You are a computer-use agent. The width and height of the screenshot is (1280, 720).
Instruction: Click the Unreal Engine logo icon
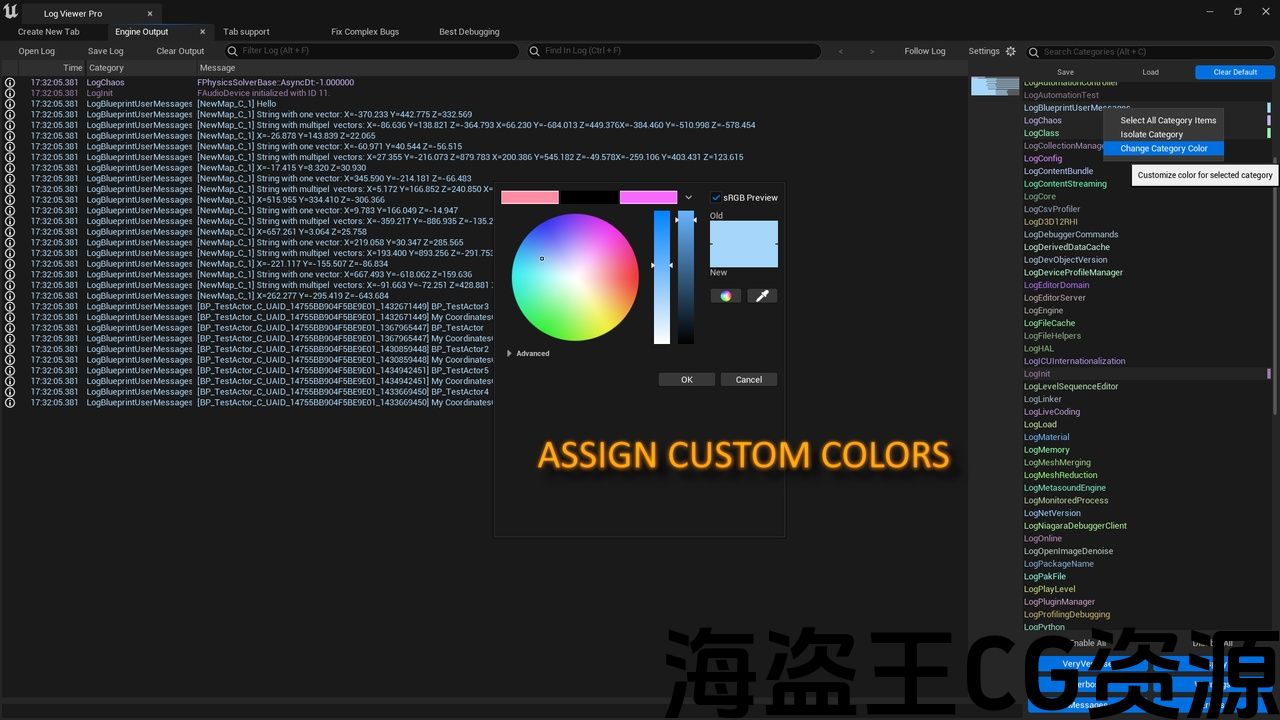click(11, 12)
